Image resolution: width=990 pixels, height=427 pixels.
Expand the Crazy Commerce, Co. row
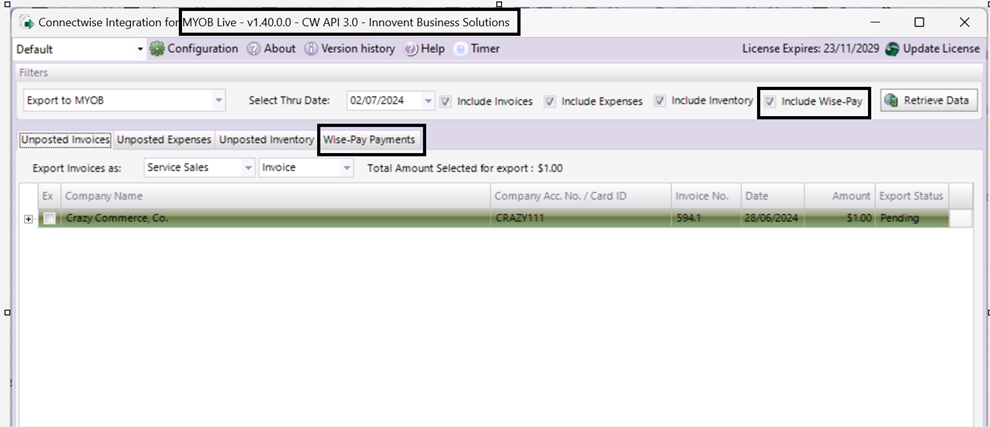click(28, 219)
